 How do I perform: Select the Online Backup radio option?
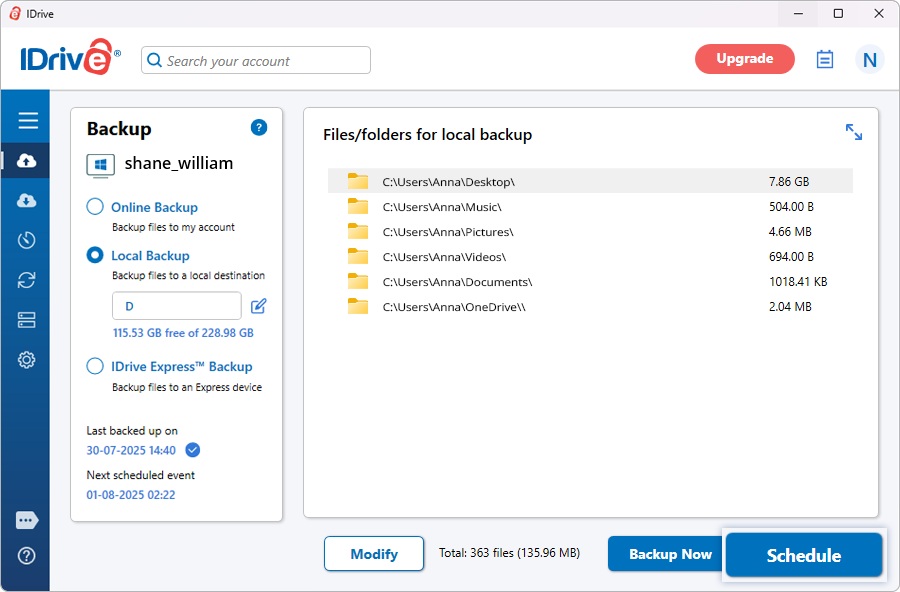pos(95,207)
